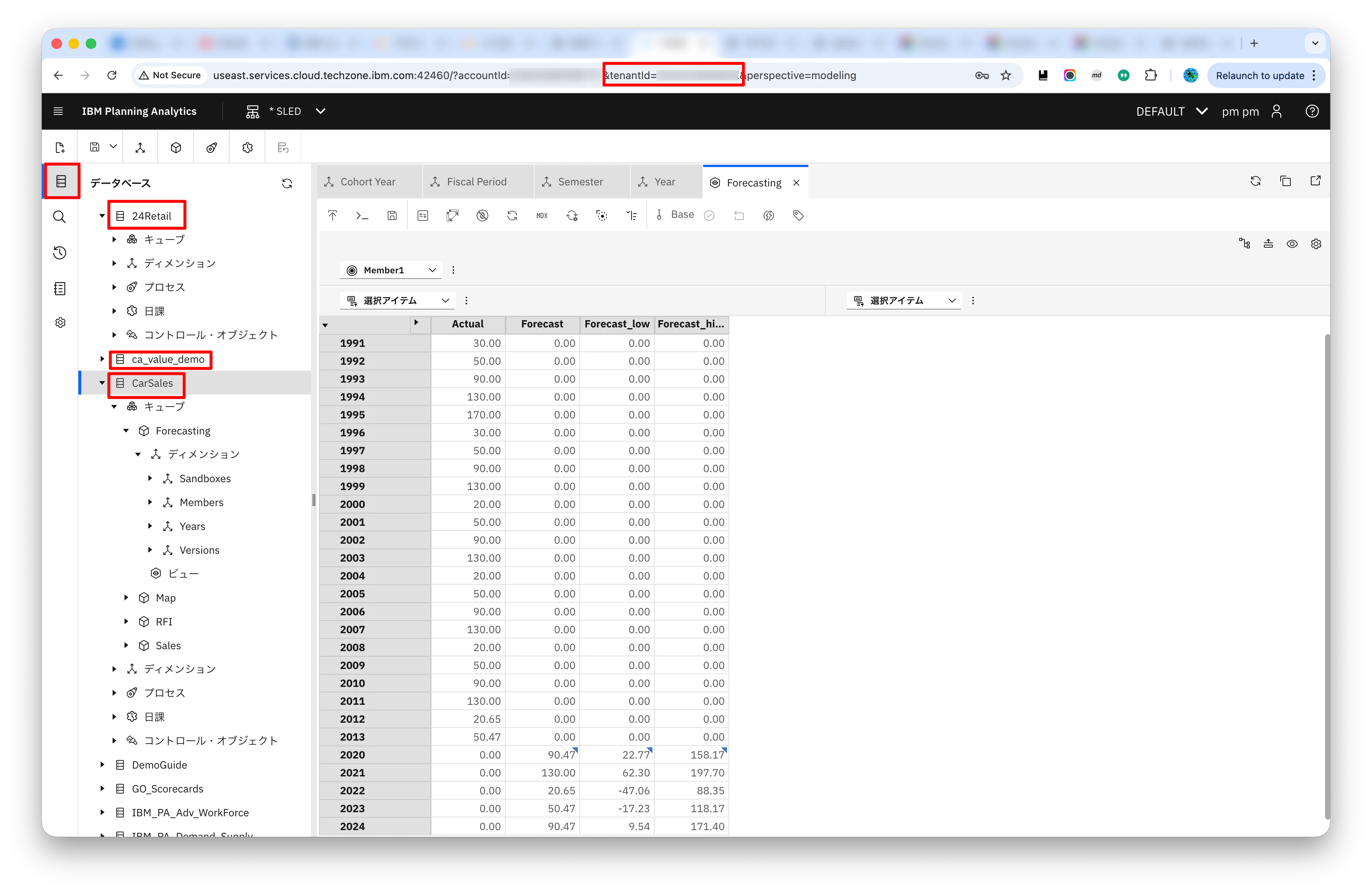Expand the DemoGuide database node
1372x892 pixels.
(103, 764)
